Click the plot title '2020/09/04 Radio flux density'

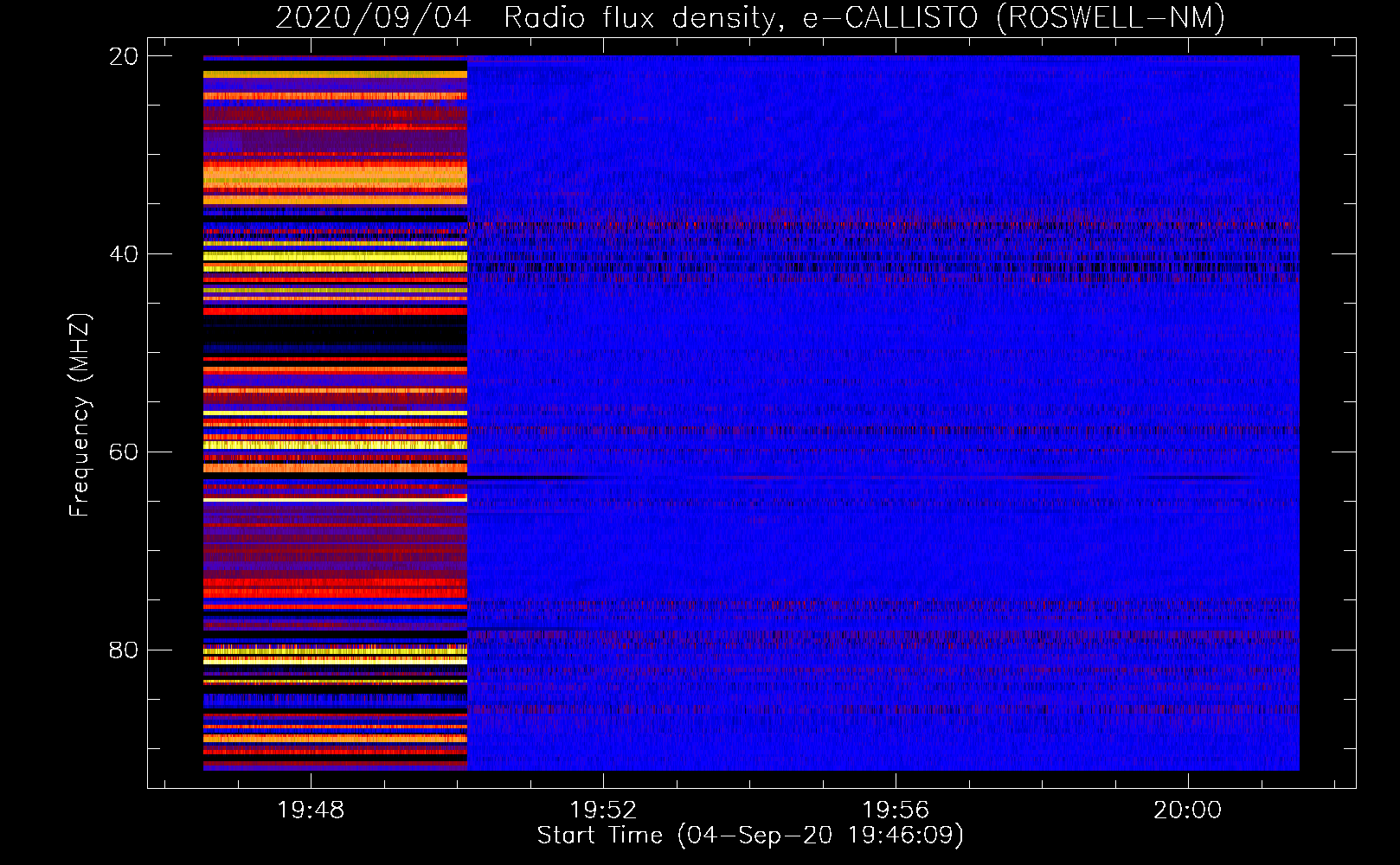528,18
